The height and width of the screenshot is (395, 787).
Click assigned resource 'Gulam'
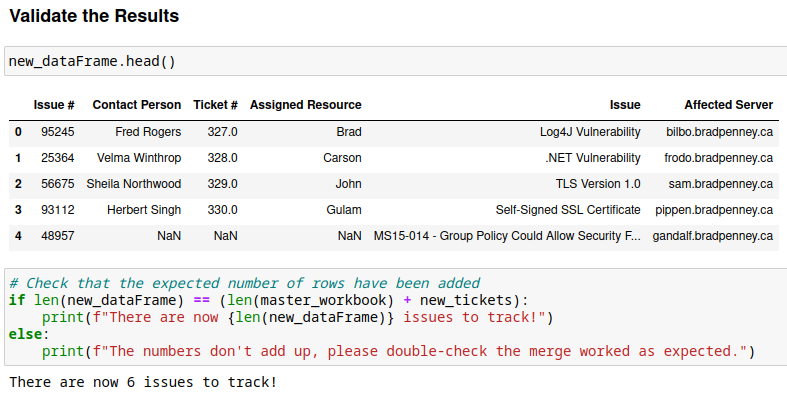pos(344,210)
